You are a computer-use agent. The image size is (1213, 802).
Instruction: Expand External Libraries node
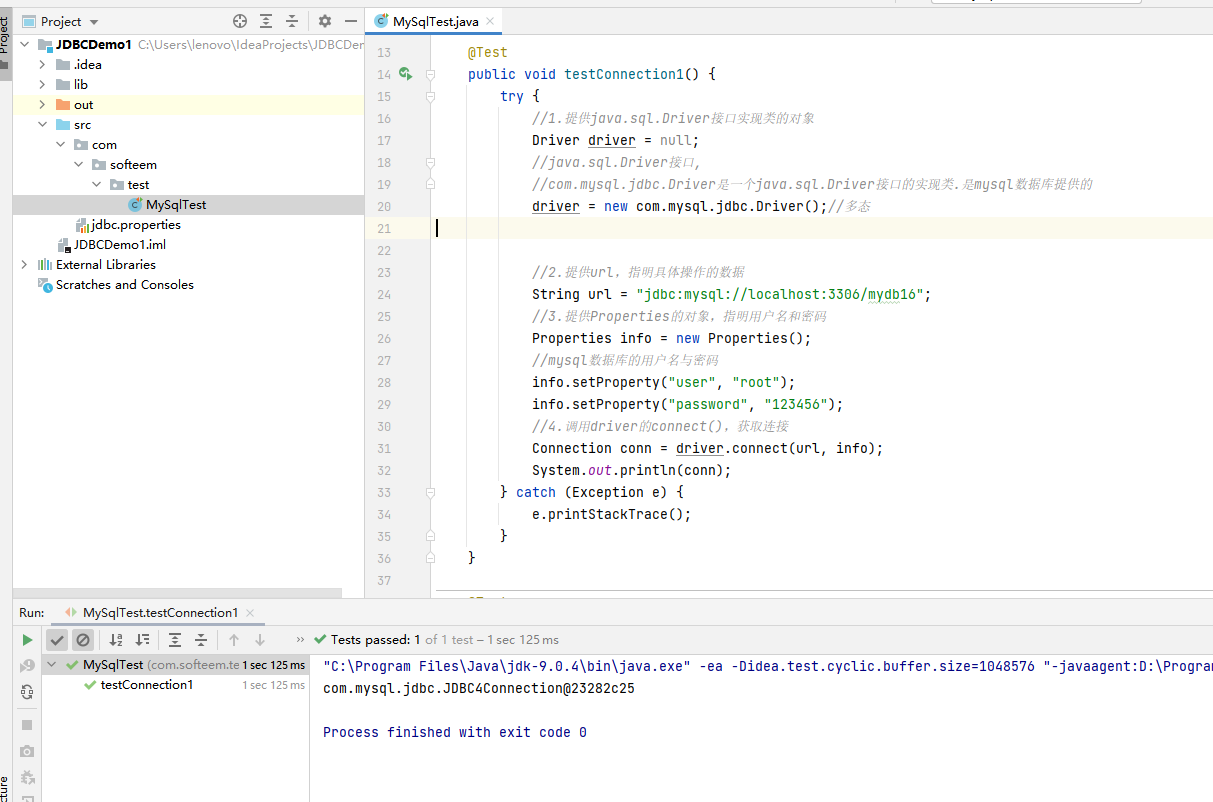24,265
